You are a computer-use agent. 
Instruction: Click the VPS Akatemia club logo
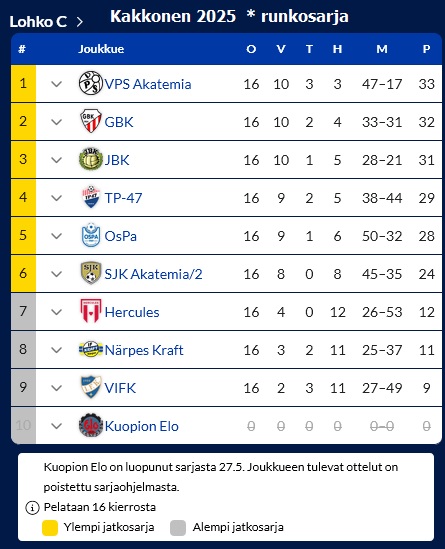[90, 83]
